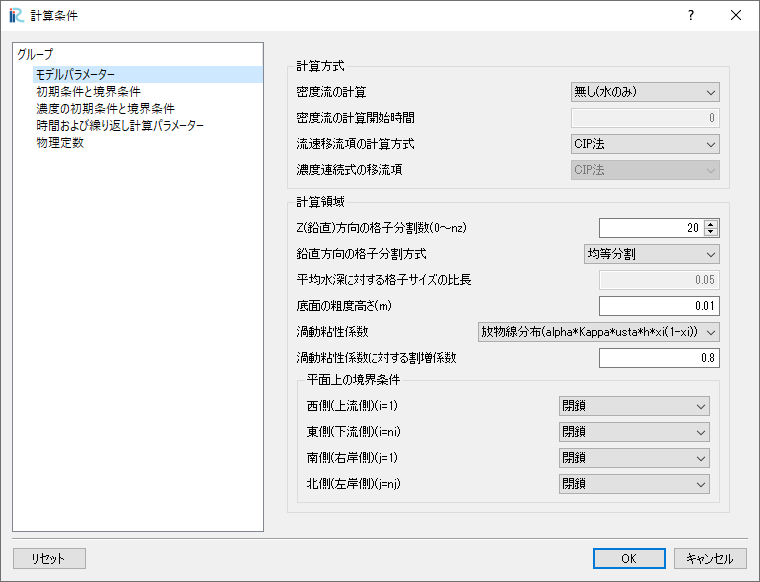
Task: Click the 密度流の計算 label
Action: tap(332, 92)
